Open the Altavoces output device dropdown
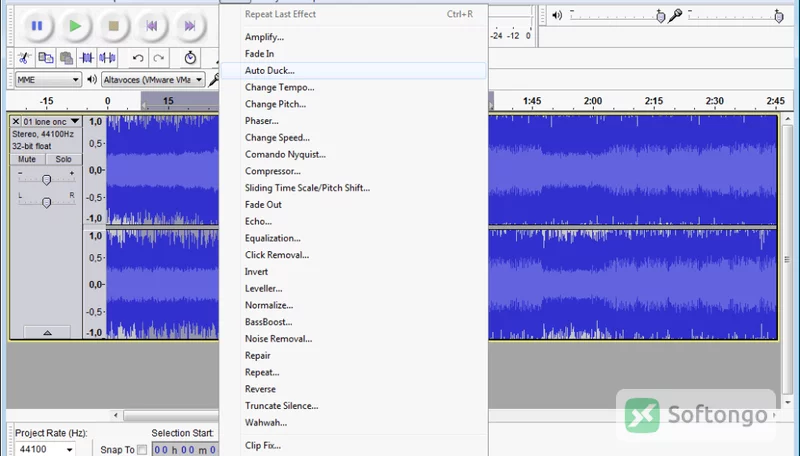Image resolution: width=800 pixels, height=456 pixels. pyautogui.click(x=154, y=80)
